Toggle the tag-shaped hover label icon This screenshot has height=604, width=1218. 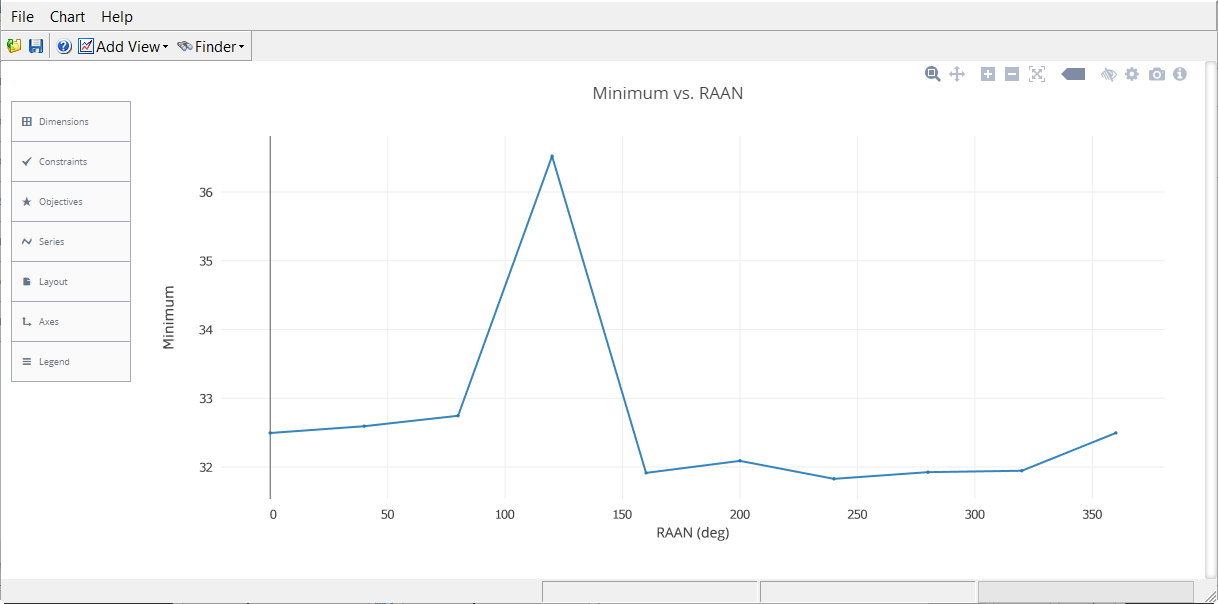[x=1073, y=74]
